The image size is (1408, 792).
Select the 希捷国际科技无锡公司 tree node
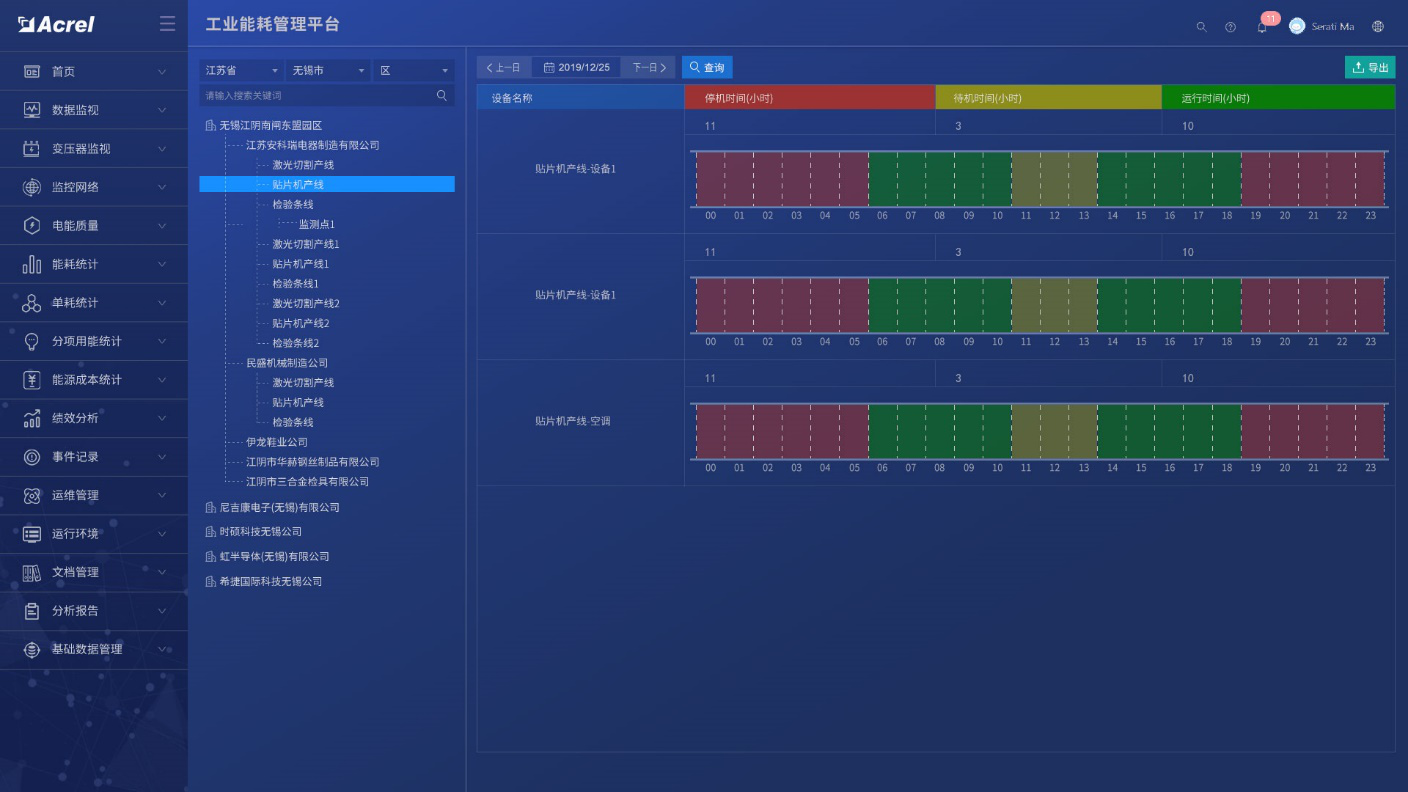(271, 581)
